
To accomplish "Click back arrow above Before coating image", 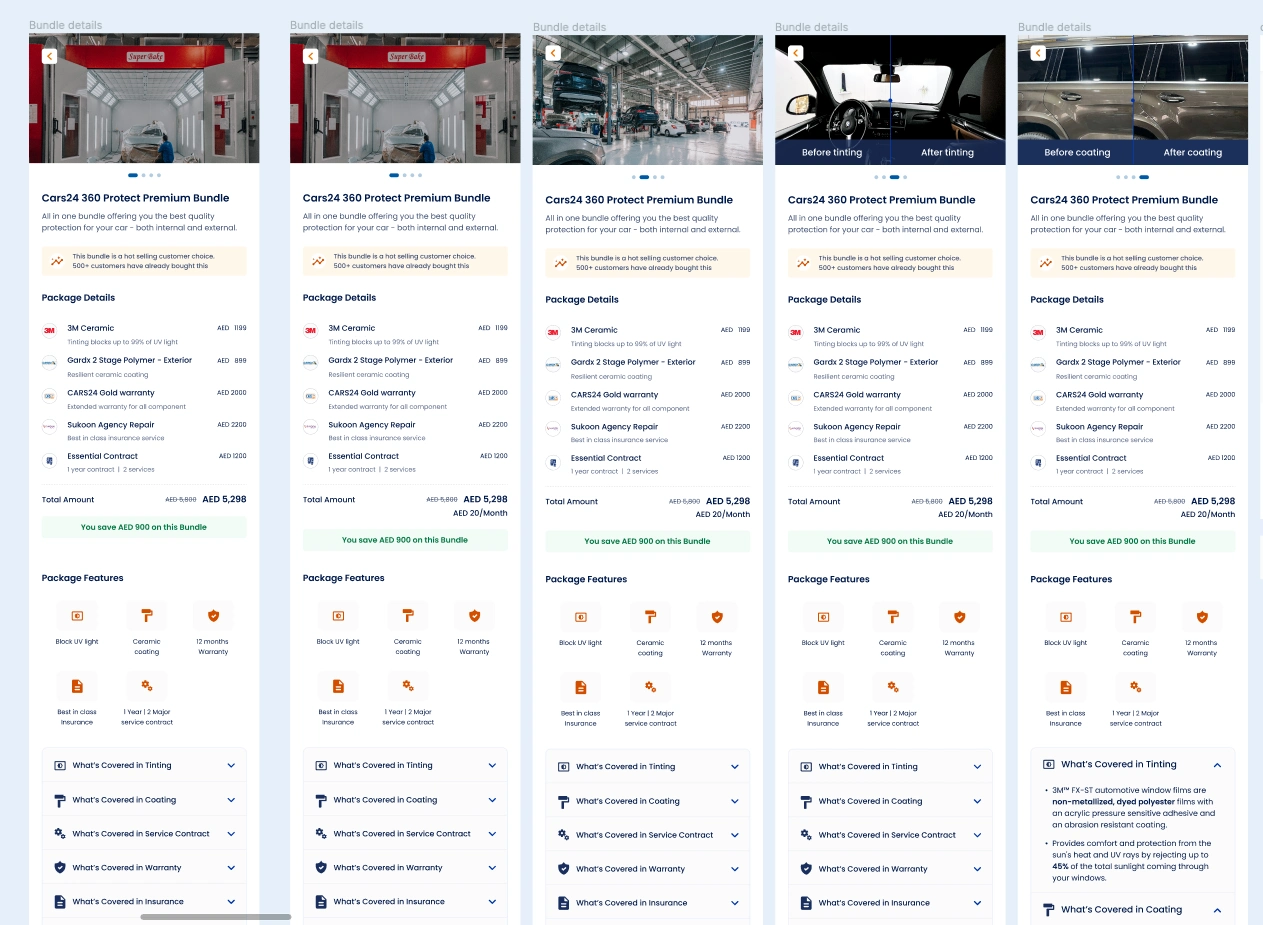I will click(1038, 53).
